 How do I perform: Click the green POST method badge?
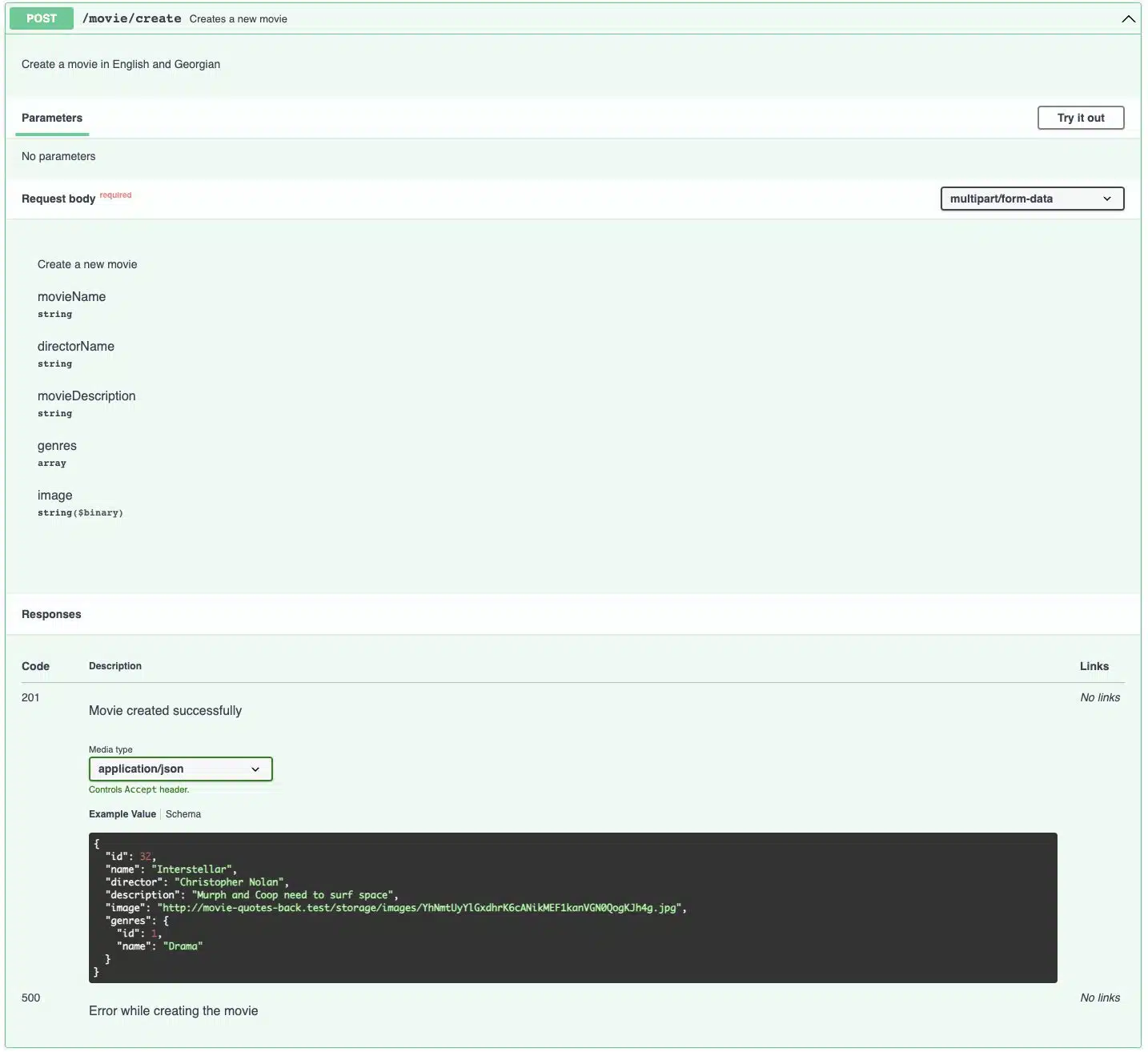[x=41, y=18]
